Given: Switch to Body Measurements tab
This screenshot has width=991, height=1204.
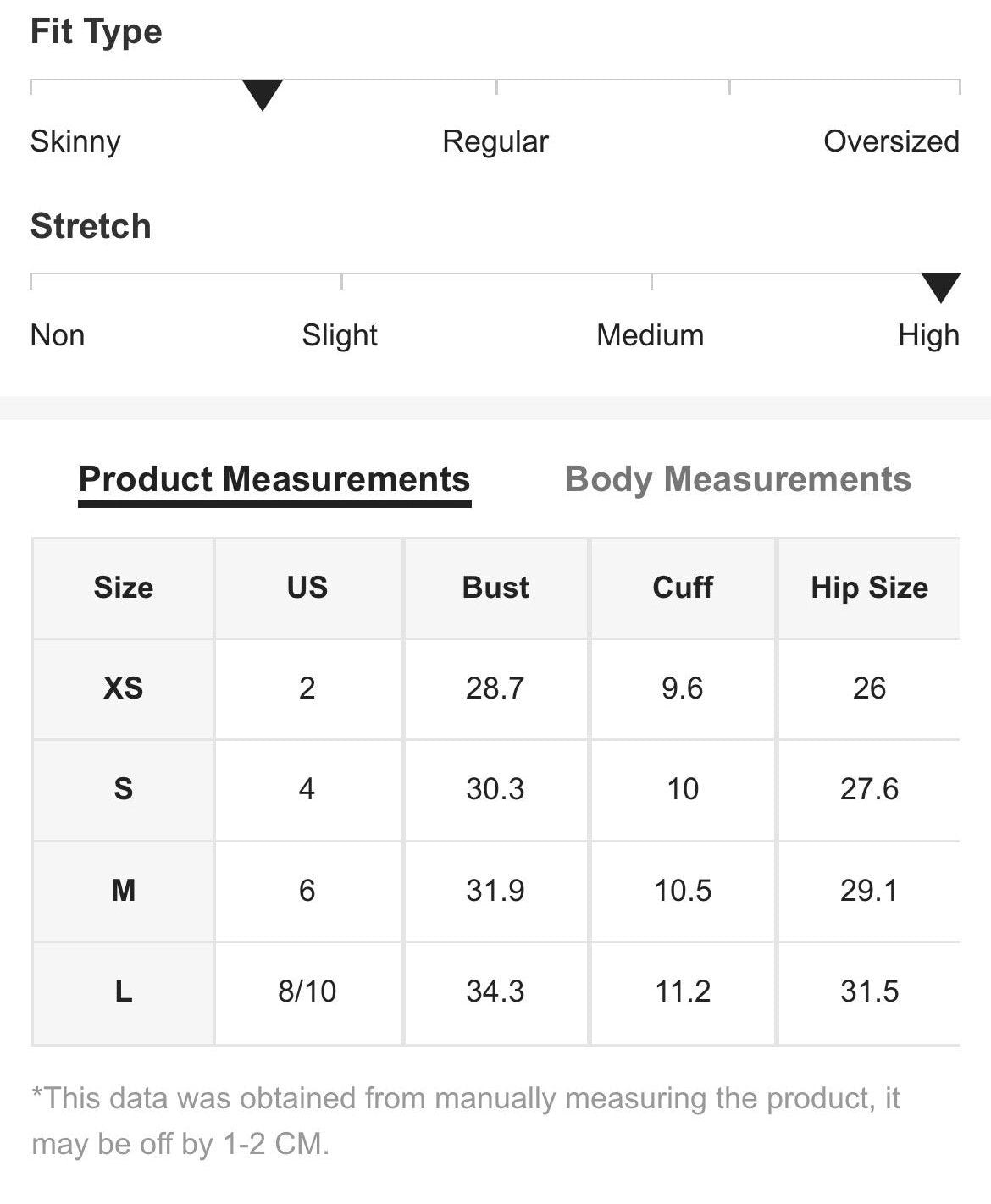Looking at the screenshot, I should tap(738, 479).
